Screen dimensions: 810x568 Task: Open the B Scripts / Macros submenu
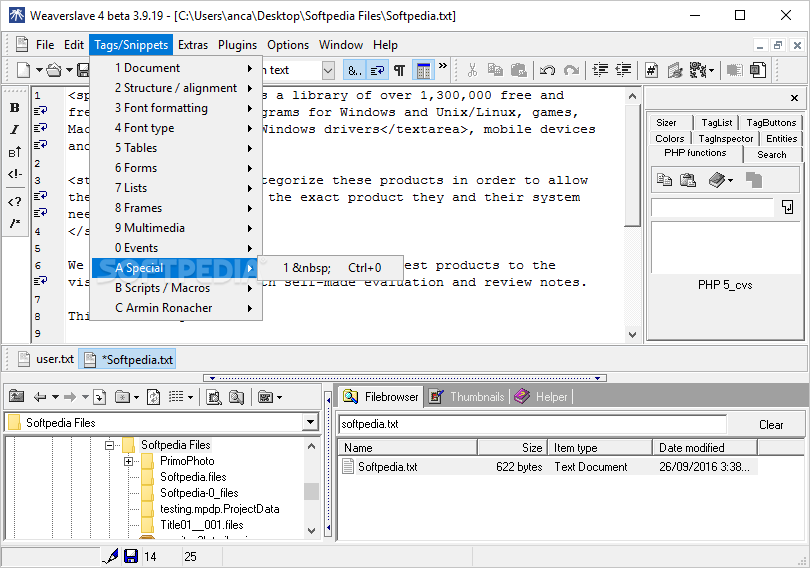[176, 288]
